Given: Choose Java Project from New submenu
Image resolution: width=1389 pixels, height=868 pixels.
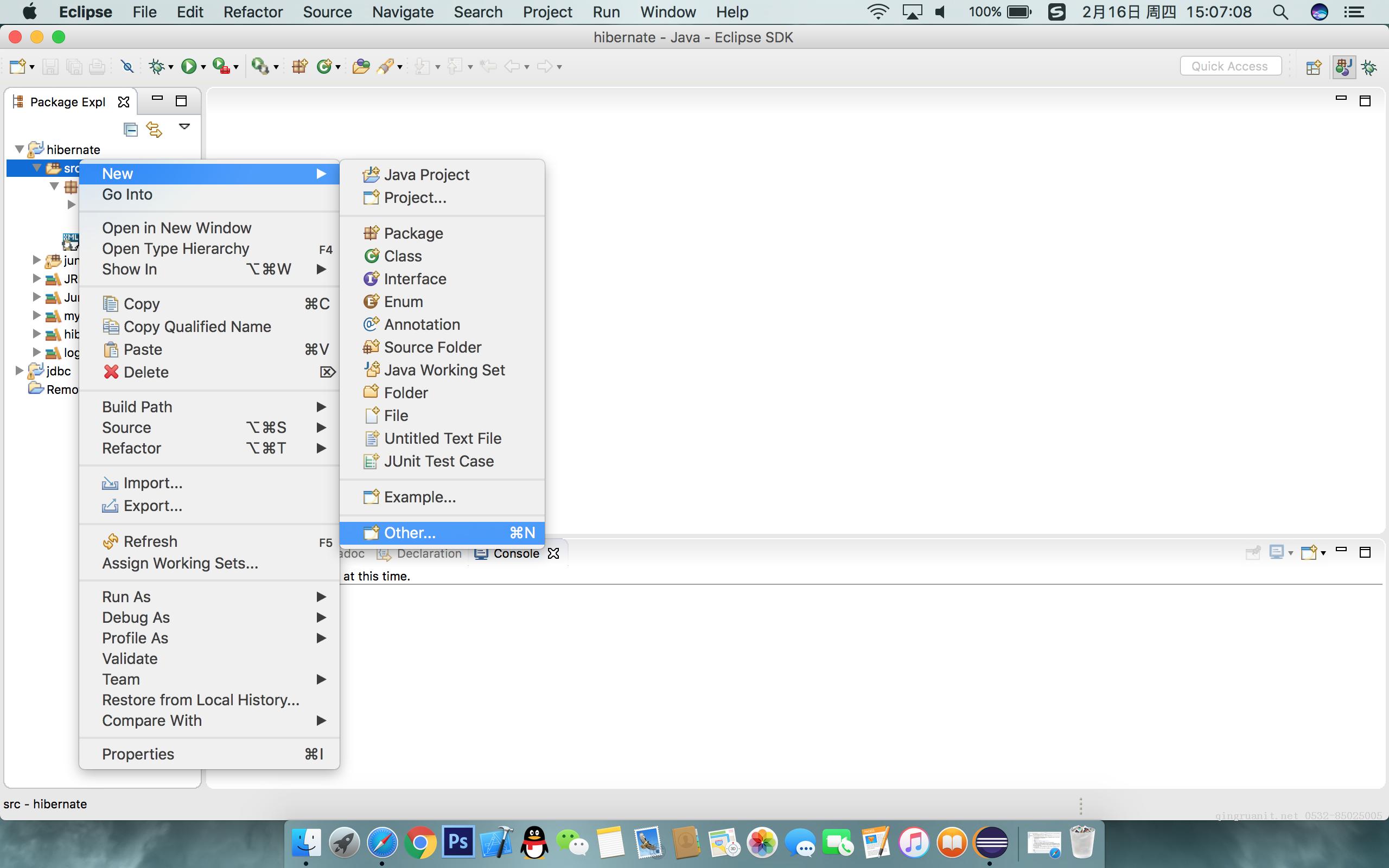Looking at the screenshot, I should click(x=442, y=175).
